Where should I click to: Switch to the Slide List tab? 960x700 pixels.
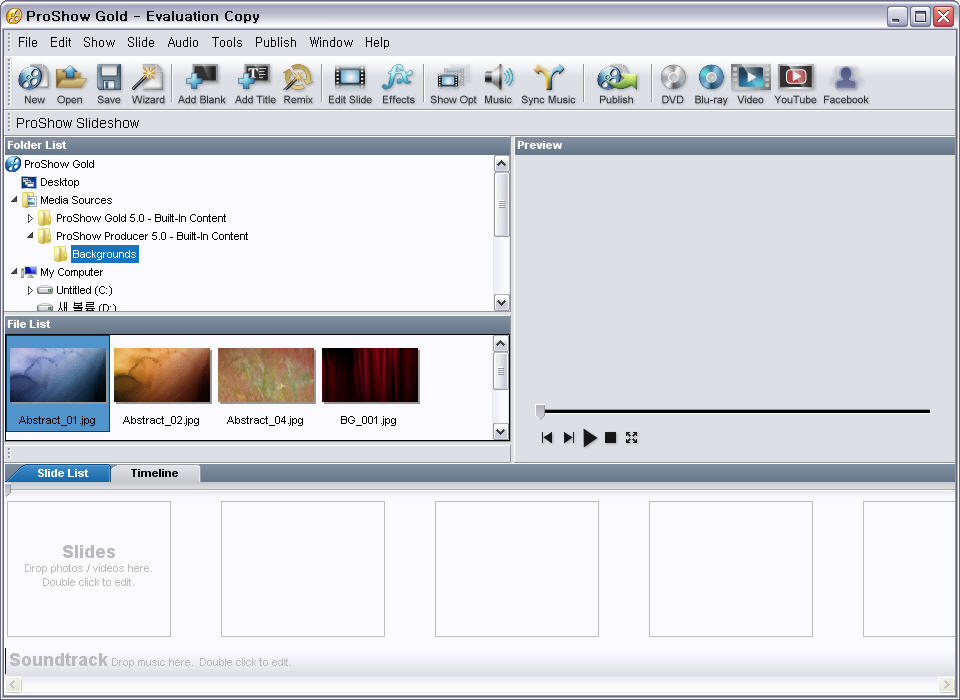pyautogui.click(x=62, y=473)
